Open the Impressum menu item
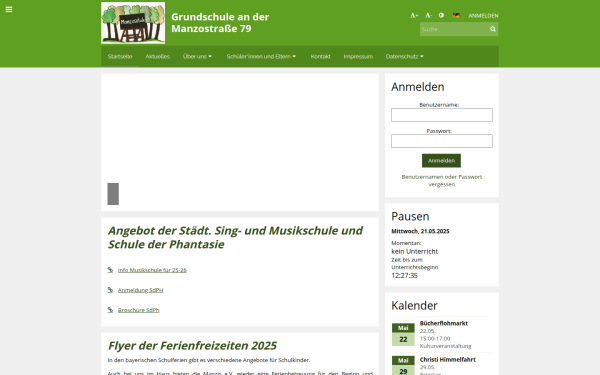 tap(358, 56)
